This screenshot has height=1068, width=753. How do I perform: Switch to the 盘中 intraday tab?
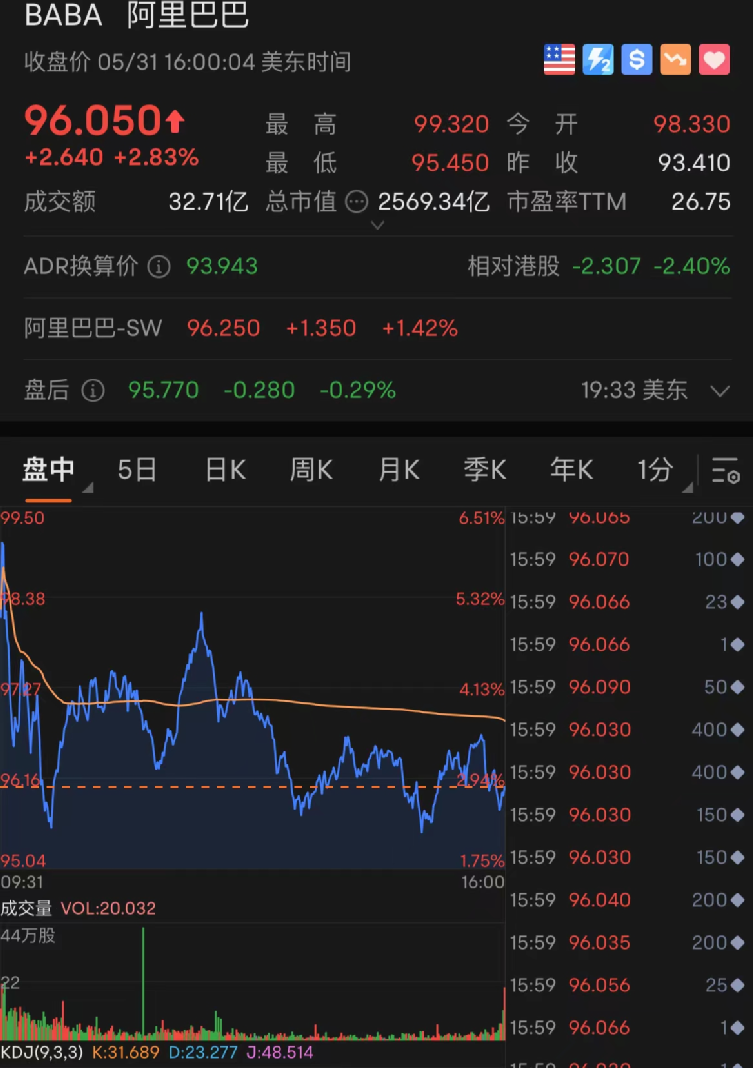click(x=48, y=470)
